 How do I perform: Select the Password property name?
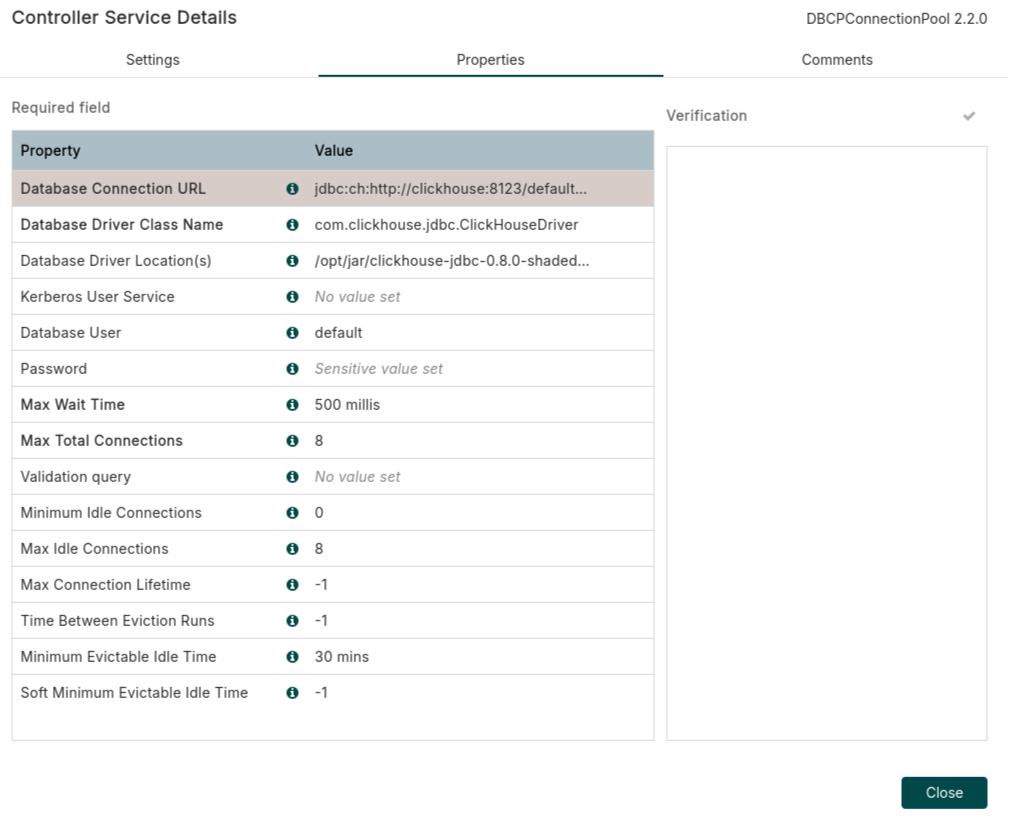click(54, 369)
